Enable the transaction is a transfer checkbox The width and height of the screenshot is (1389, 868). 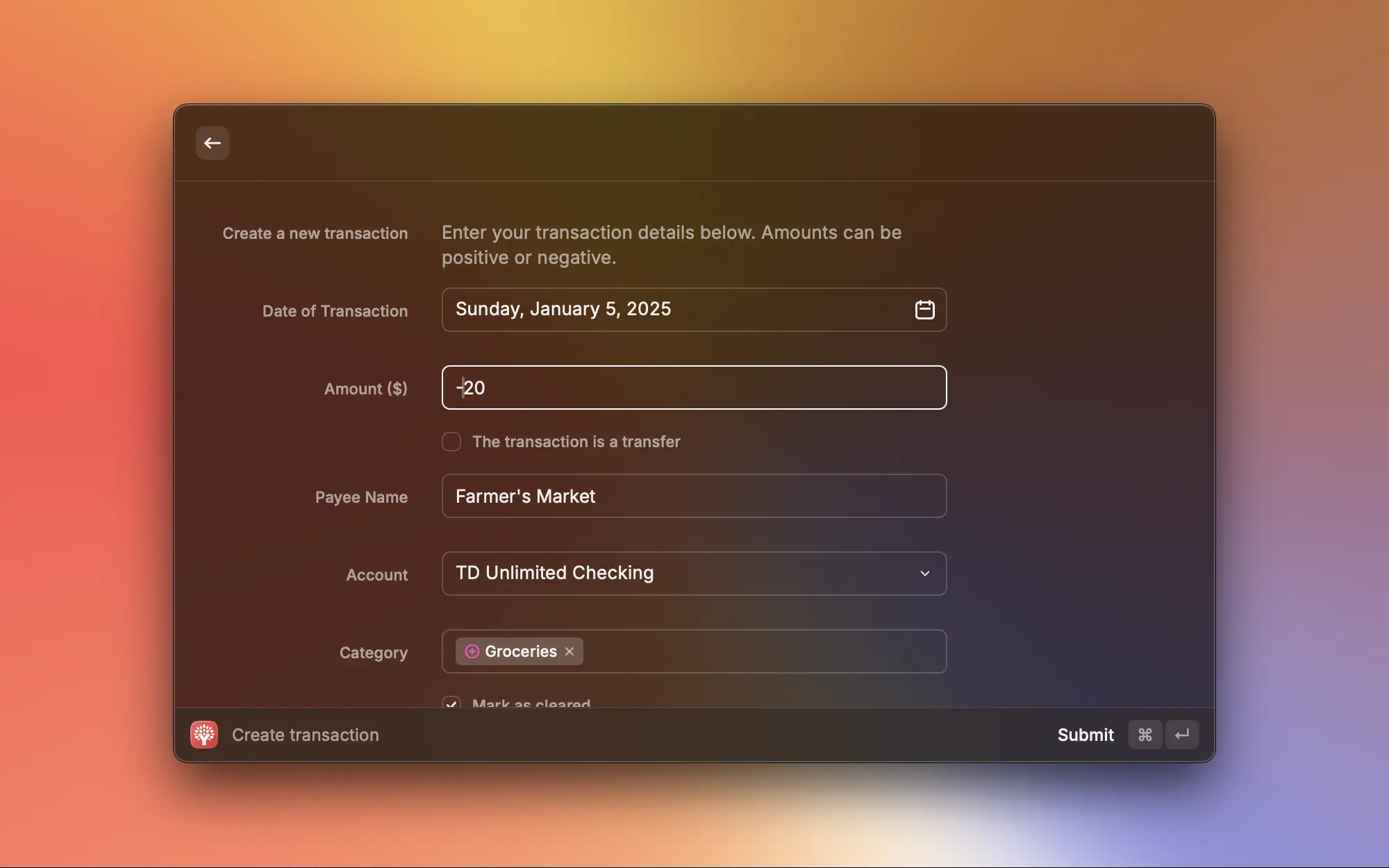pos(451,442)
